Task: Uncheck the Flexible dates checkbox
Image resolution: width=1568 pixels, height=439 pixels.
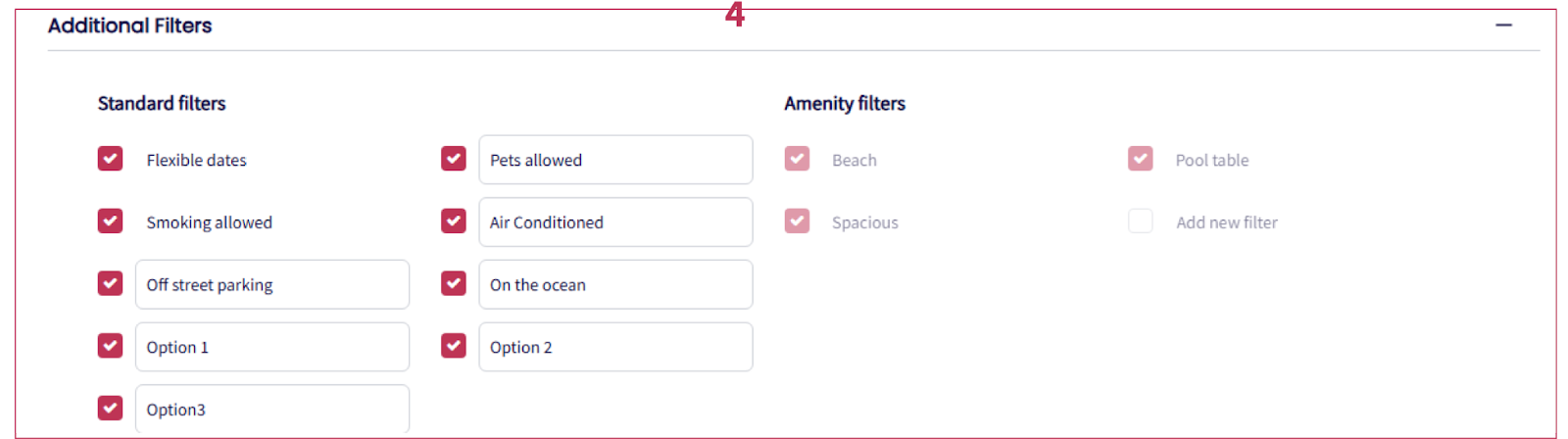Action: pyautogui.click(x=111, y=159)
